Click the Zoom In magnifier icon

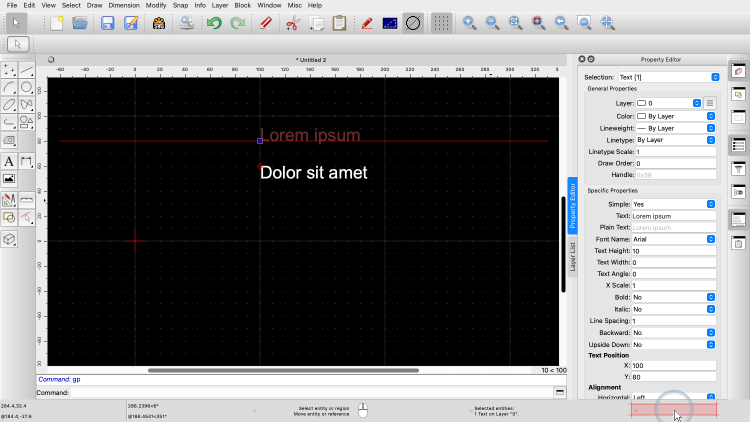coord(468,23)
